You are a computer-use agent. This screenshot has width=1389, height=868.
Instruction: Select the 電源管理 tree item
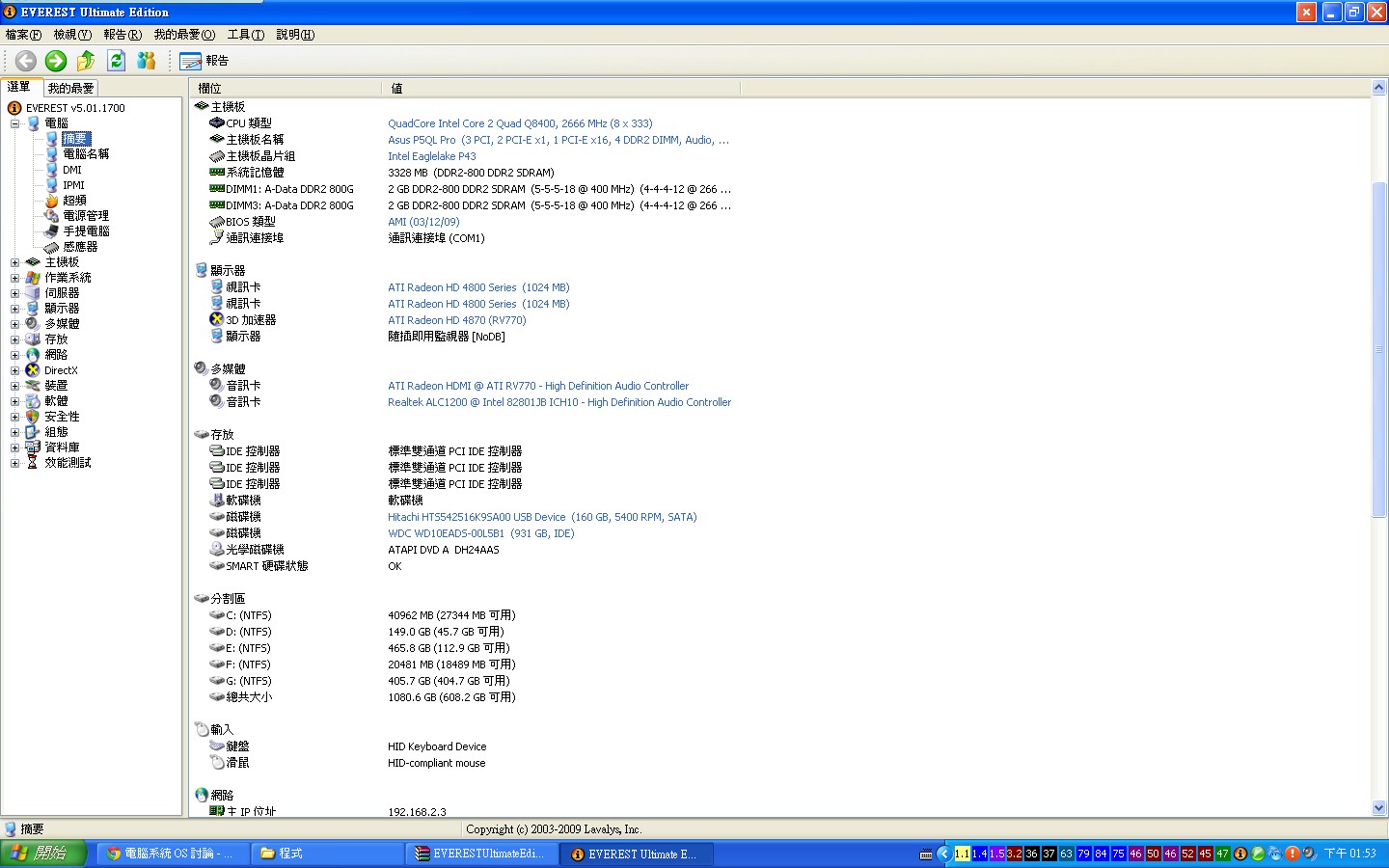click(x=86, y=216)
